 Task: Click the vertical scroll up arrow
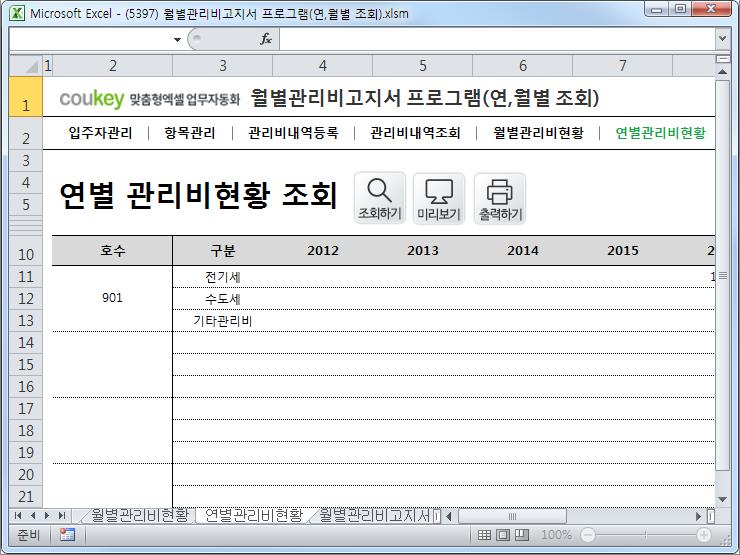[x=722, y=72]
